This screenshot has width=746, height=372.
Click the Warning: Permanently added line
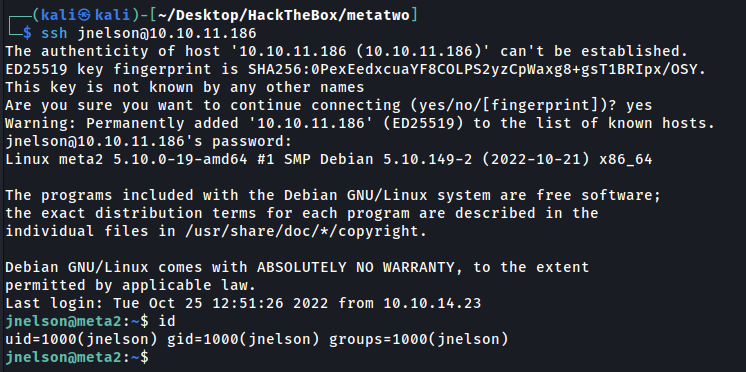[360, 123]
